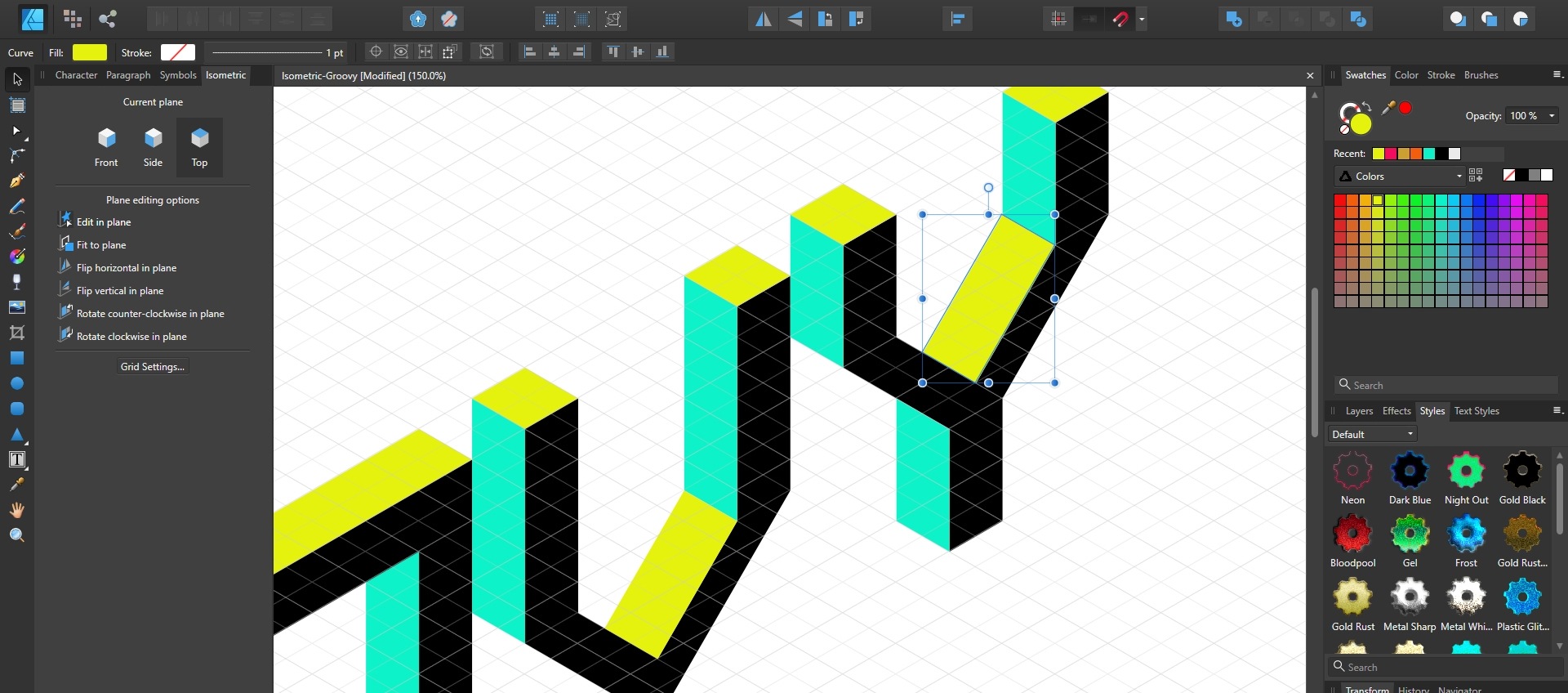Viewport: 1568px width, 693px height.
Task: Select the Corner tool
Action: pos(17,156)
